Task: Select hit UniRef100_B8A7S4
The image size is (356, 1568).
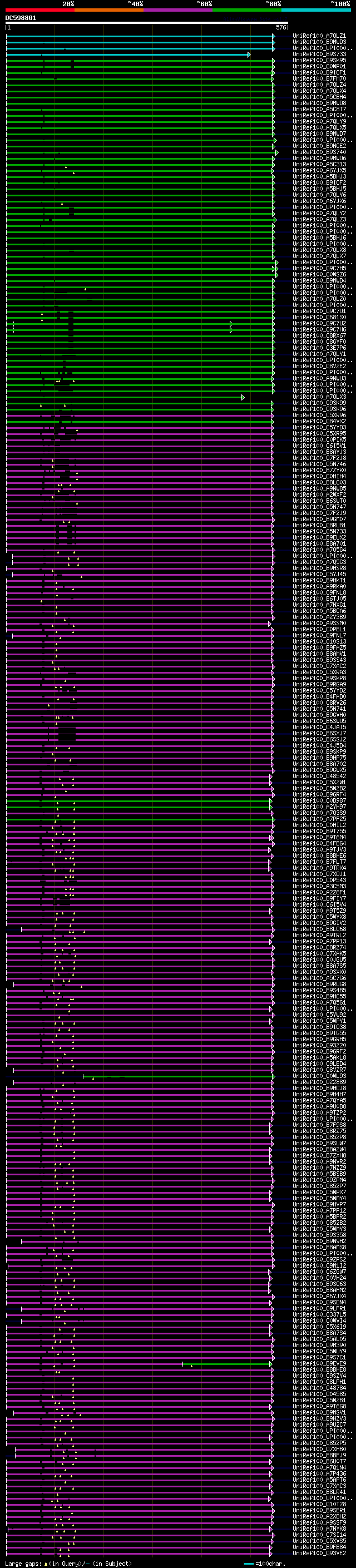Action: click(319, 1332)
